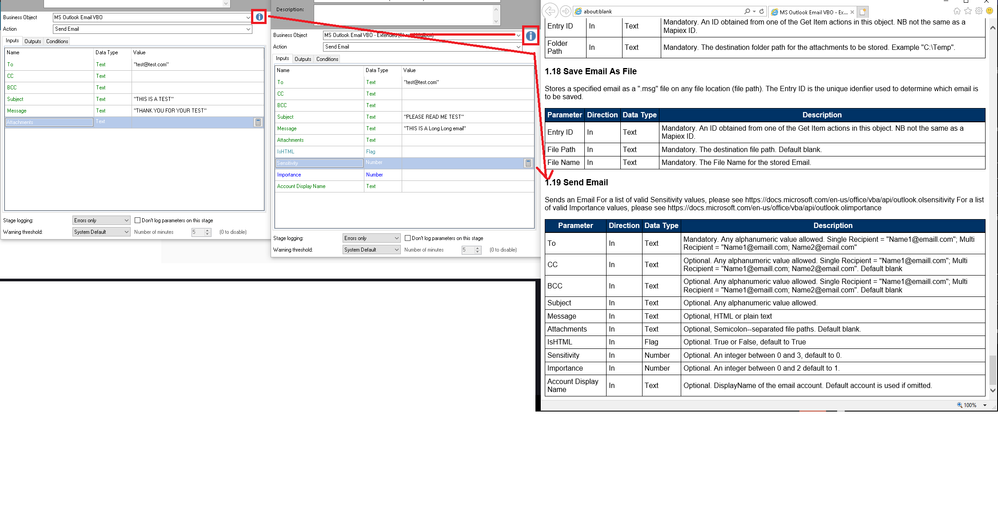Go back in Internet Explorer

(551, 11)
